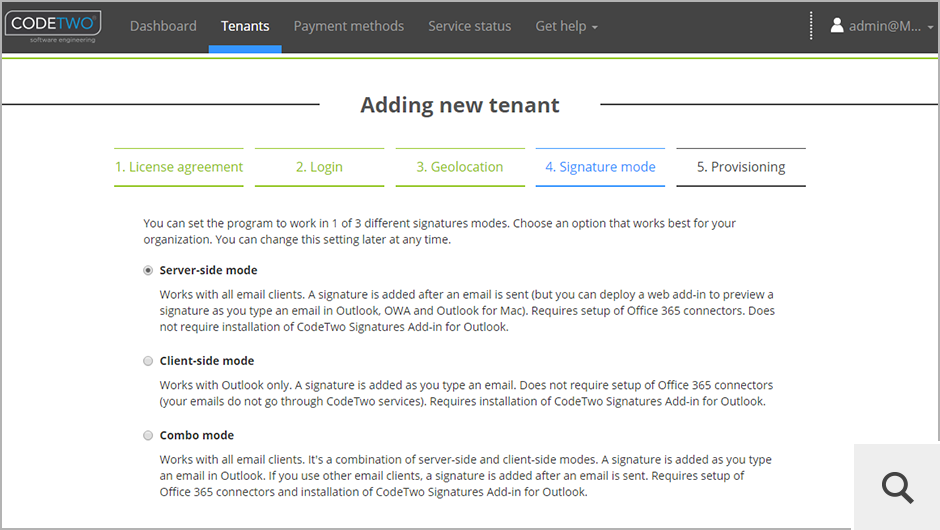The height and width of the screenshot is (530, 940).
Task: Click the Server-side mode label
Action: [x=208, y=270]
